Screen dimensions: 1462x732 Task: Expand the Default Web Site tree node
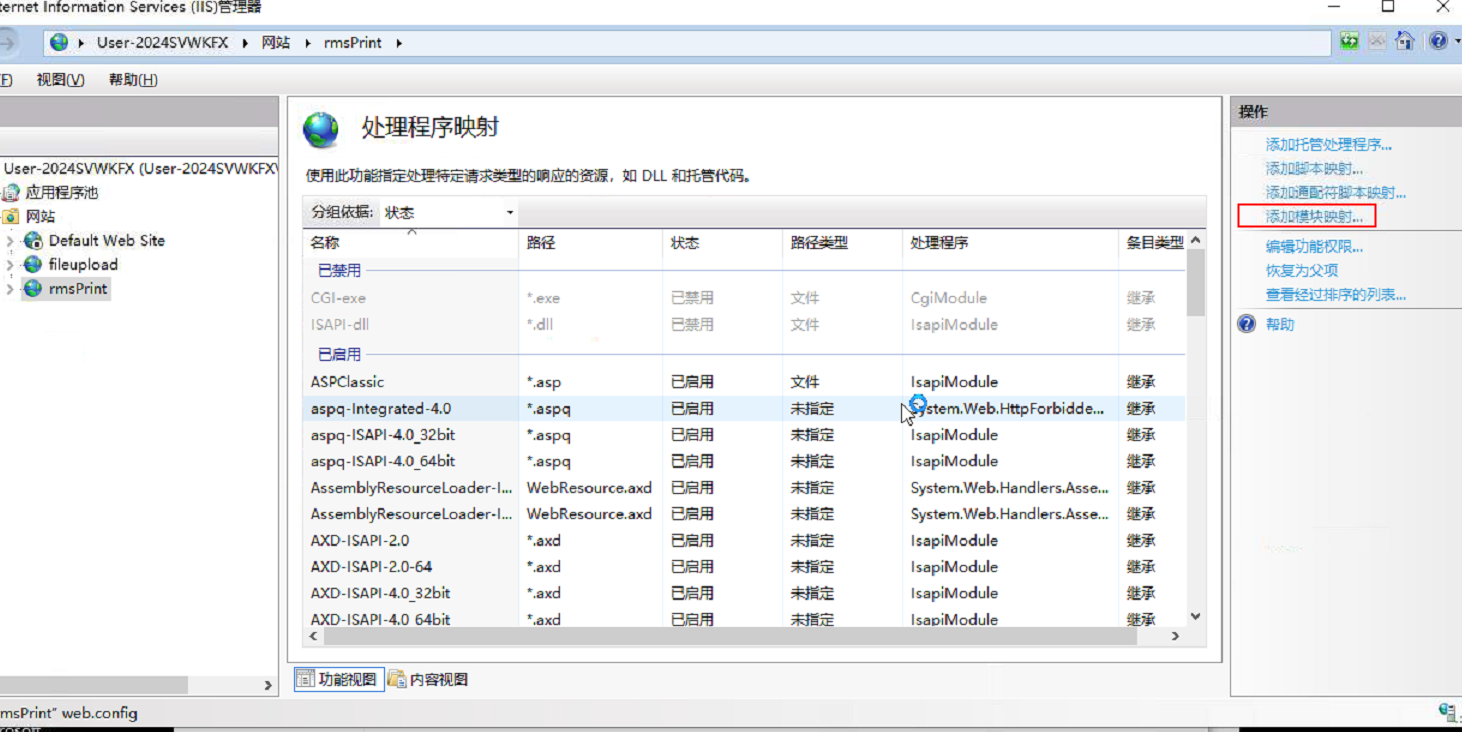[10, 241]
